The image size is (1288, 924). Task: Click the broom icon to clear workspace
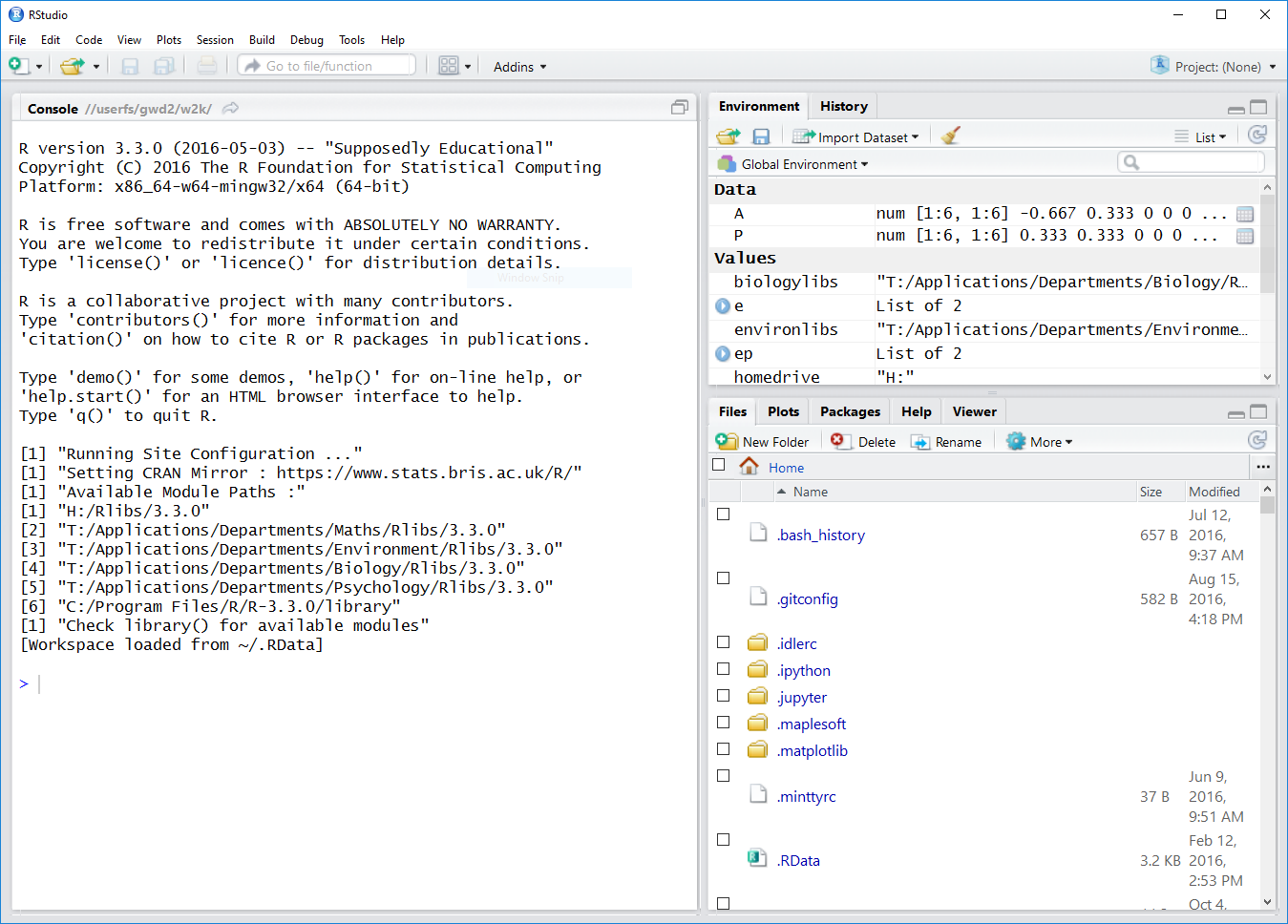click(x=950, y=136)
